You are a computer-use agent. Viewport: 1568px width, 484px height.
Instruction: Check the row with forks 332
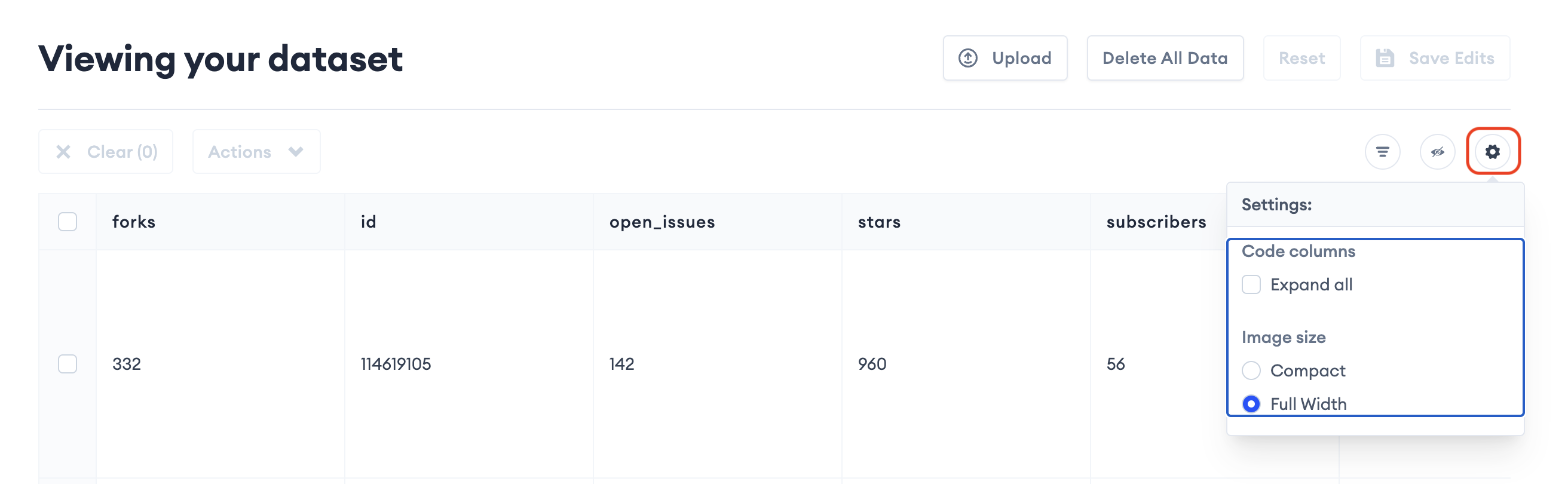(x=68, y=363)
